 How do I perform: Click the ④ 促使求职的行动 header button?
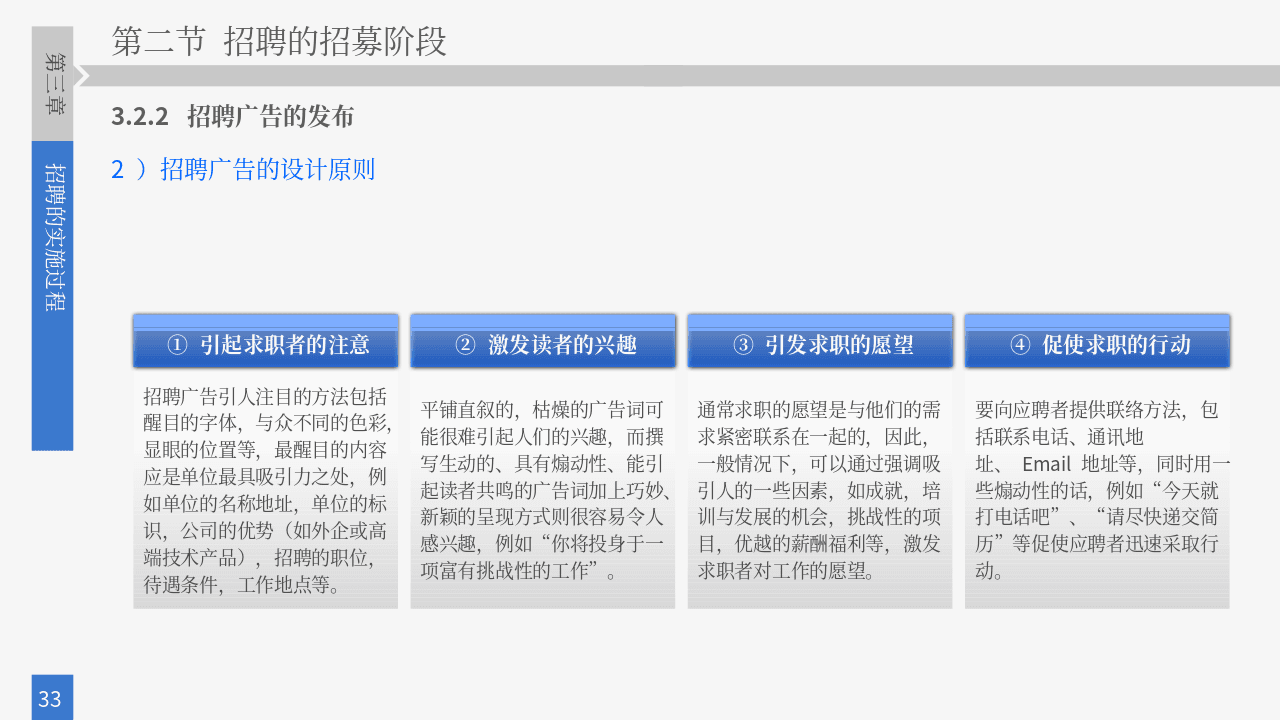[x=1097, y=341]
